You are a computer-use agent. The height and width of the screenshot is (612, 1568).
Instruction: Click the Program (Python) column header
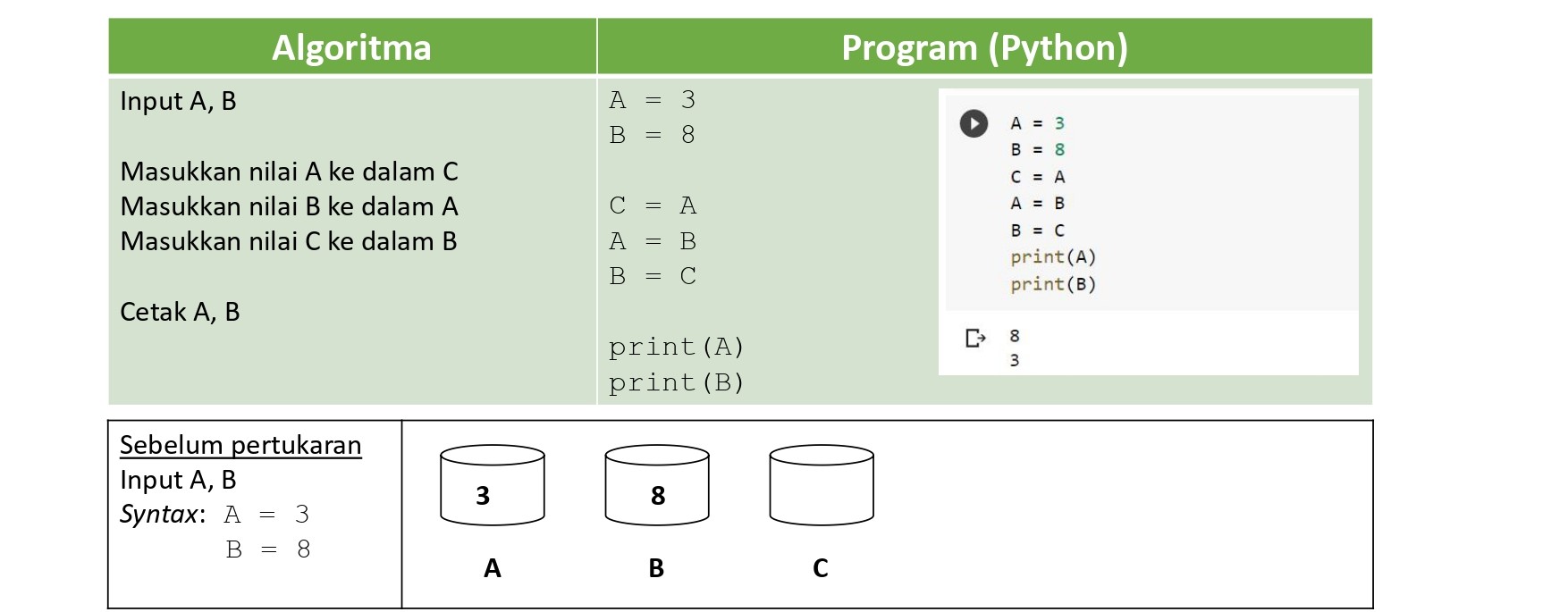click(x=985, y=46)
